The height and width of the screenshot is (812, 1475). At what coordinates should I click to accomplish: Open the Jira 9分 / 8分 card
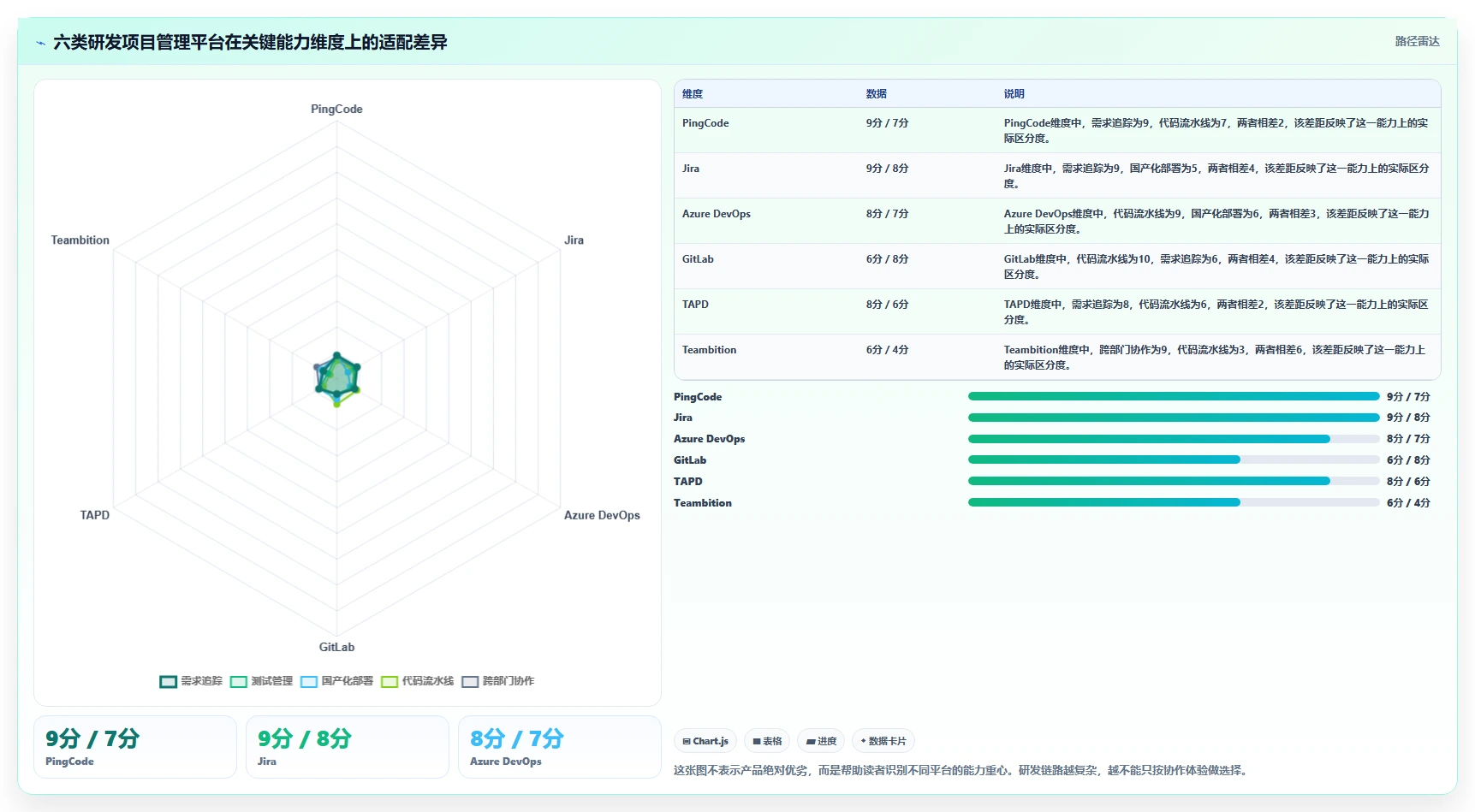(348, 747)
